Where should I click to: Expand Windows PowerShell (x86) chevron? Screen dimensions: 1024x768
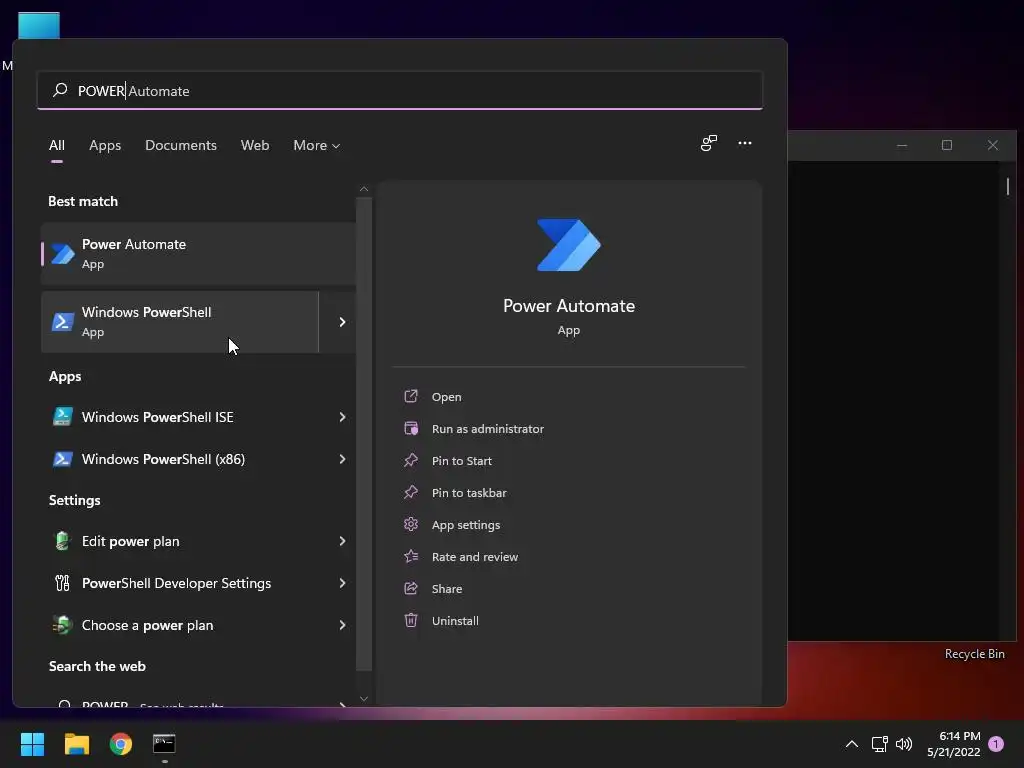click(342, 459)
